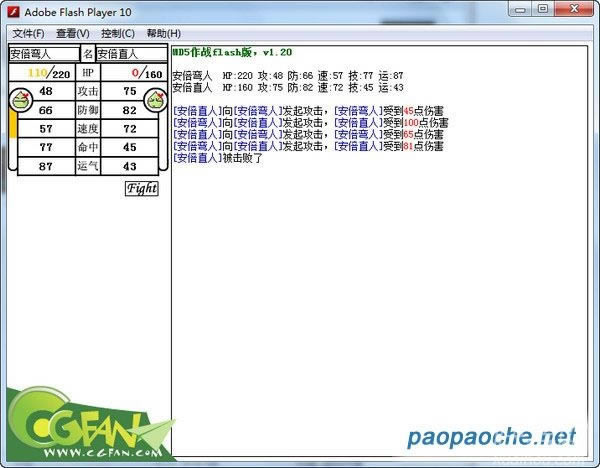The height and width of the screenshot is (468, 600).
Task: Maximize the Flash Player window
Action: pos(543,9)
